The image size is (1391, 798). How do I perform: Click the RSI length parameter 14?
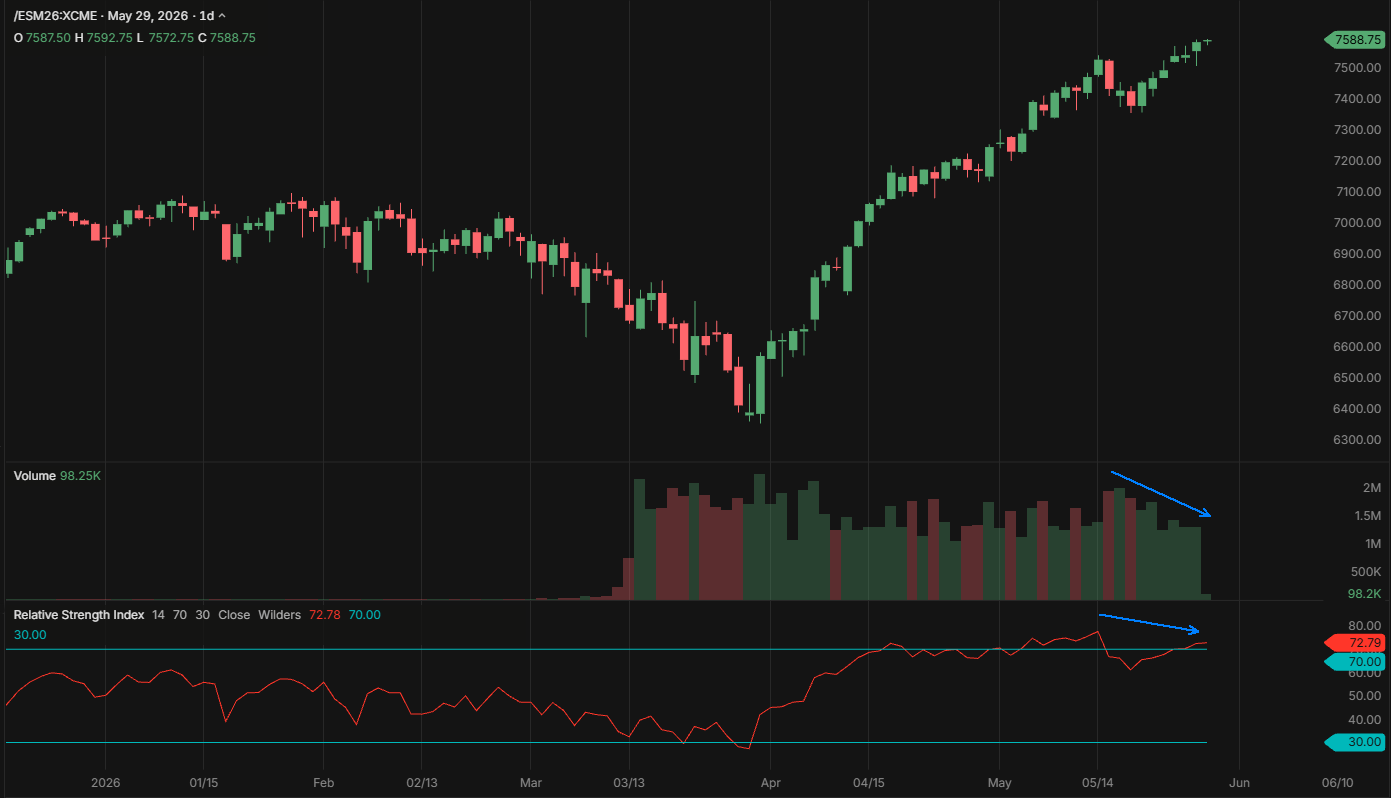[158, 615]
